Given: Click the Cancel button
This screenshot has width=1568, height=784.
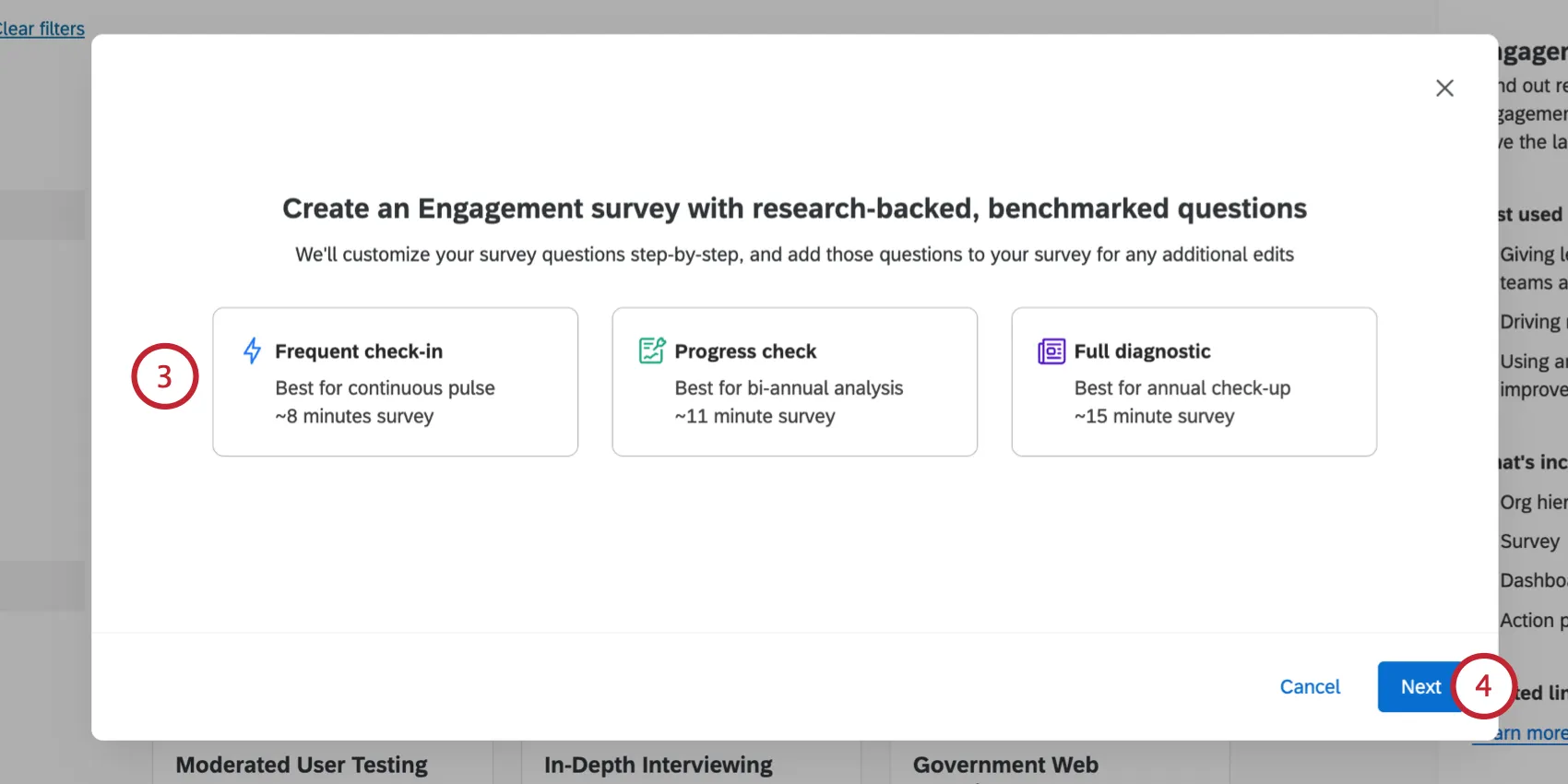Looking at the screenshot, I should (1310, 686).
